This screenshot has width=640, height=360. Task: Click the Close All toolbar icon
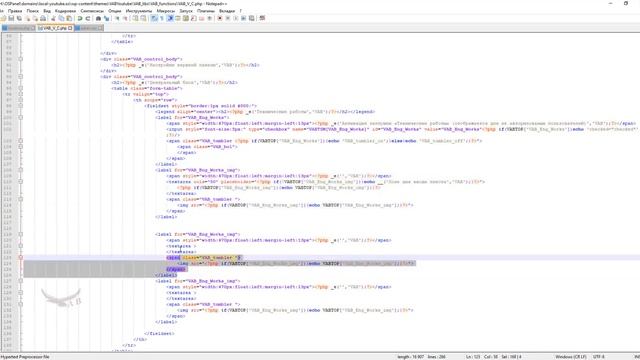35,18
